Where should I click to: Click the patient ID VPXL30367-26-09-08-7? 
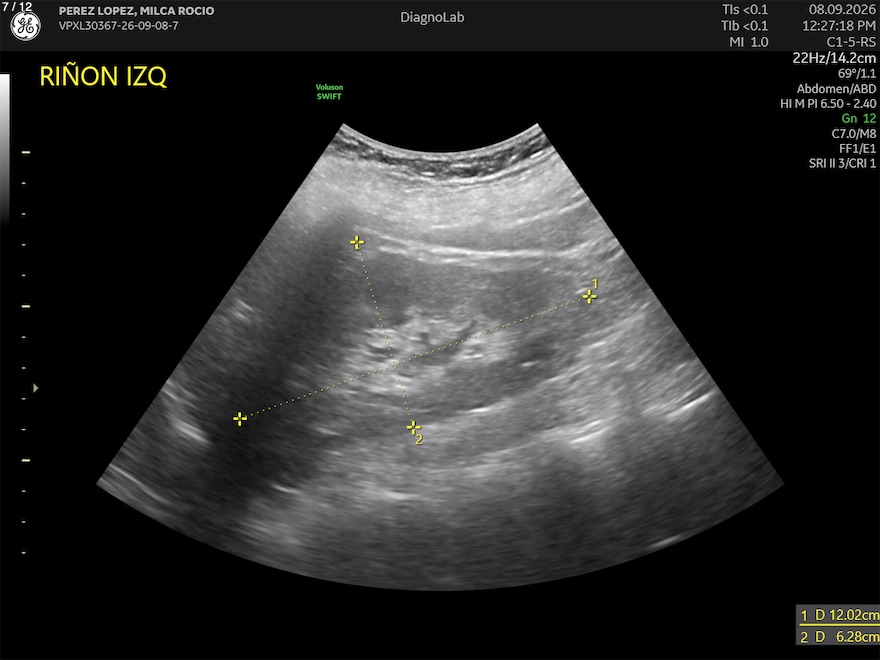pyautogui.click(x=118, y=26)
